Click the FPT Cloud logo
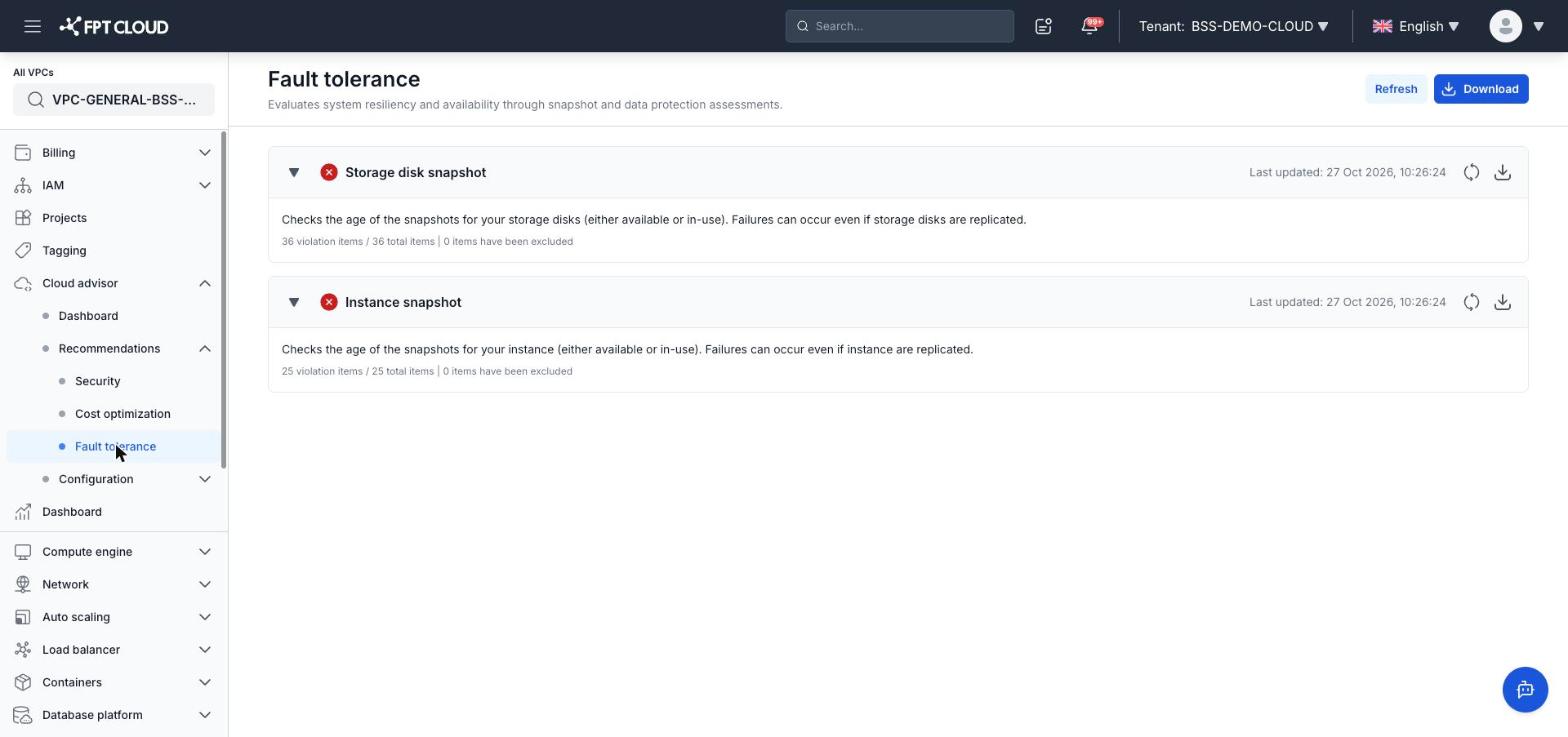1568x737 pixels. [x=114, y=26]
